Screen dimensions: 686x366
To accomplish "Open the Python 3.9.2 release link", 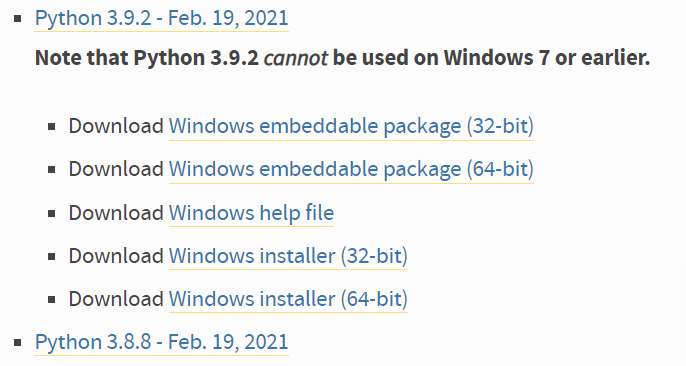I will coord(161,18).
